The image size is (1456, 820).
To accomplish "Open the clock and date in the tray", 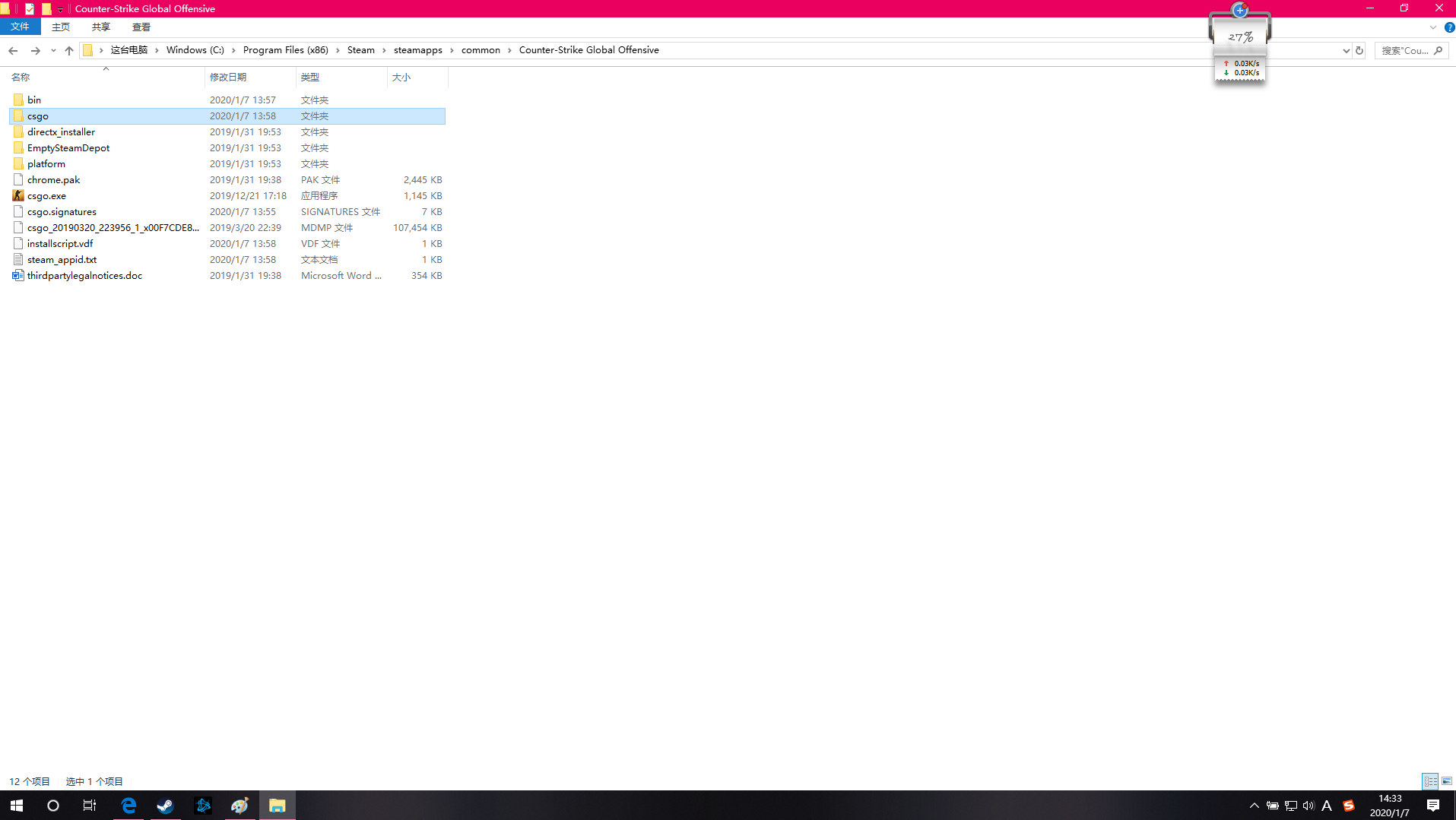I will tap(1390, 806).
